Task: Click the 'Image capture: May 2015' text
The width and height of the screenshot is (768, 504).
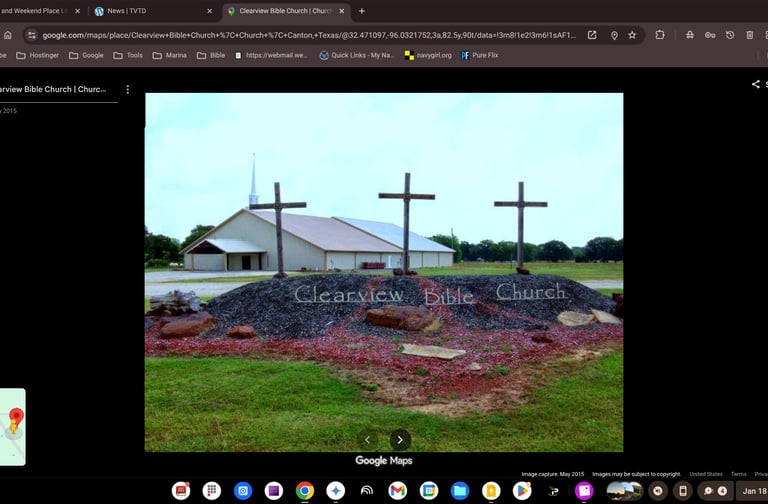Action: (552, 474)
